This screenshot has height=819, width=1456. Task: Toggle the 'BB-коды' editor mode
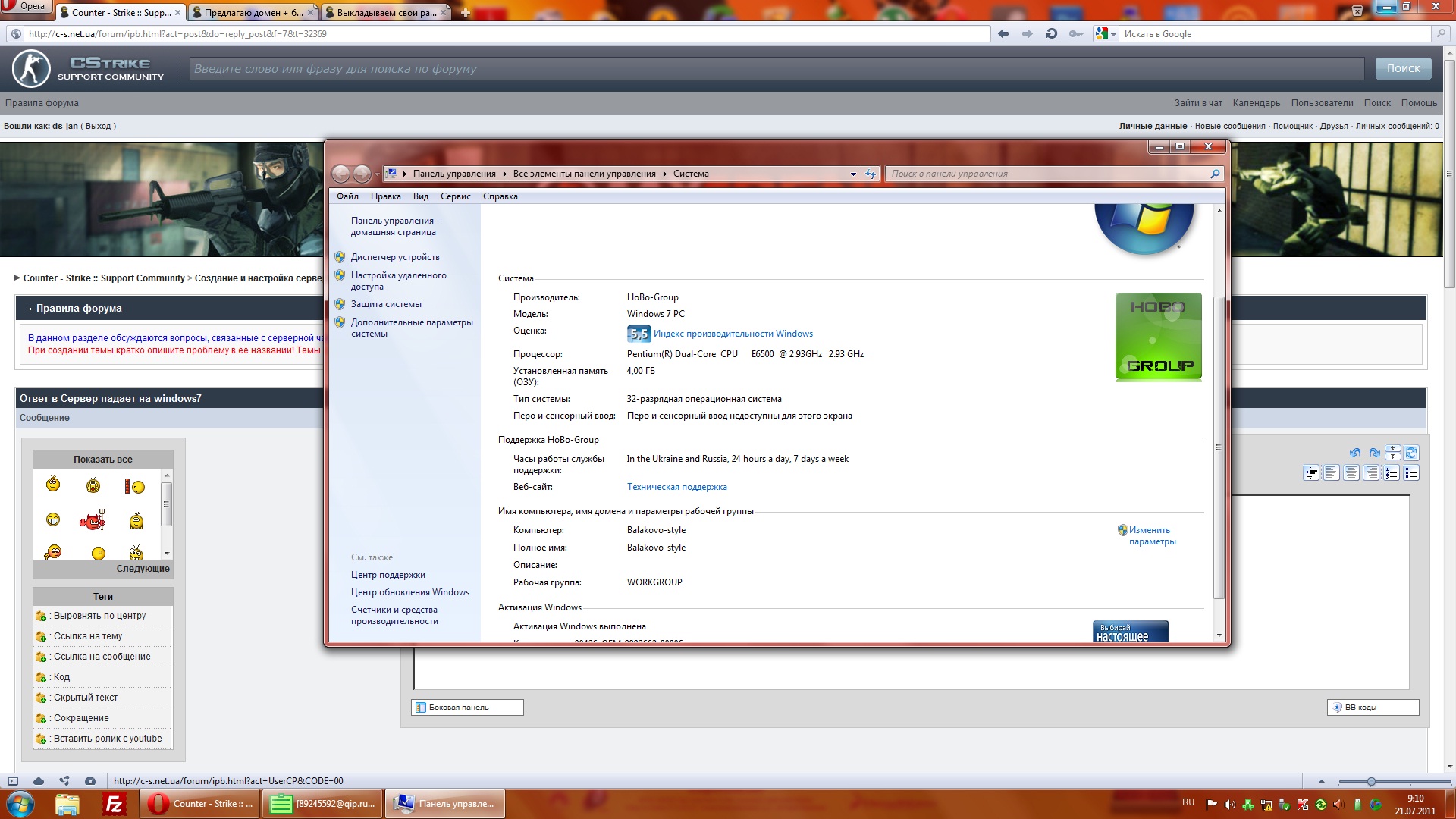click(x=1373, y=708)
